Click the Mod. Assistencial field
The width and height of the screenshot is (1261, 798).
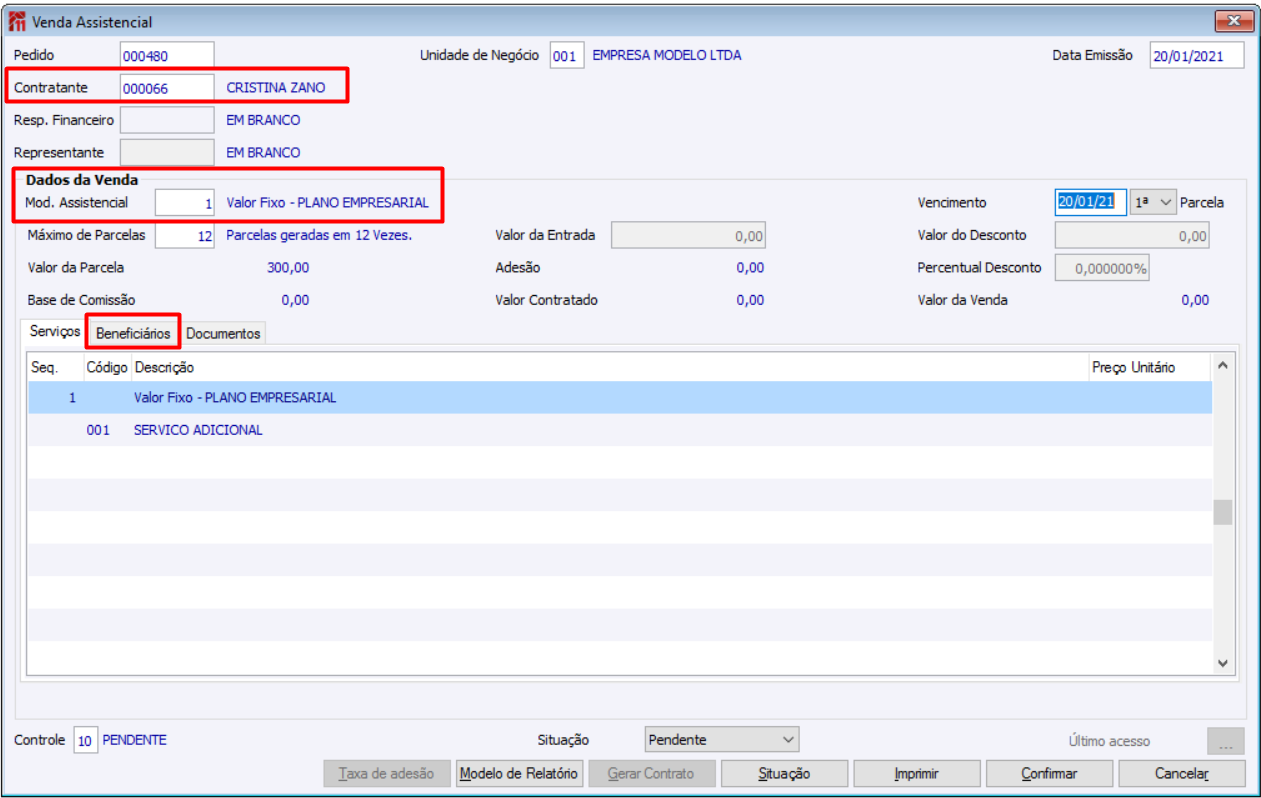point(185,202)
